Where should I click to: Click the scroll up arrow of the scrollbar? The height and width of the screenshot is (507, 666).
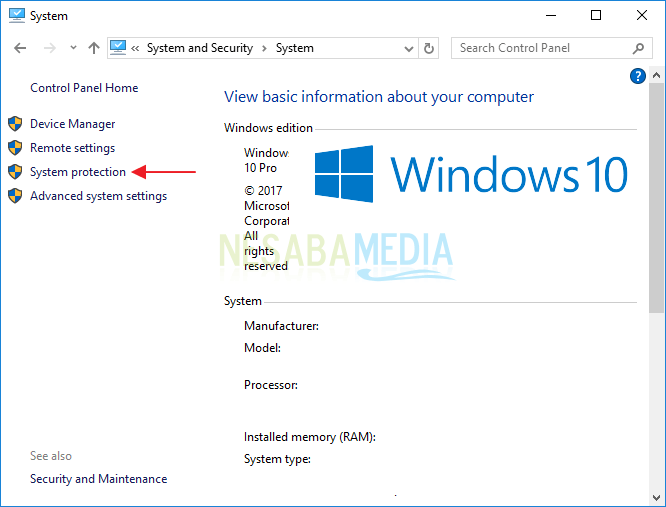point(656,76)
